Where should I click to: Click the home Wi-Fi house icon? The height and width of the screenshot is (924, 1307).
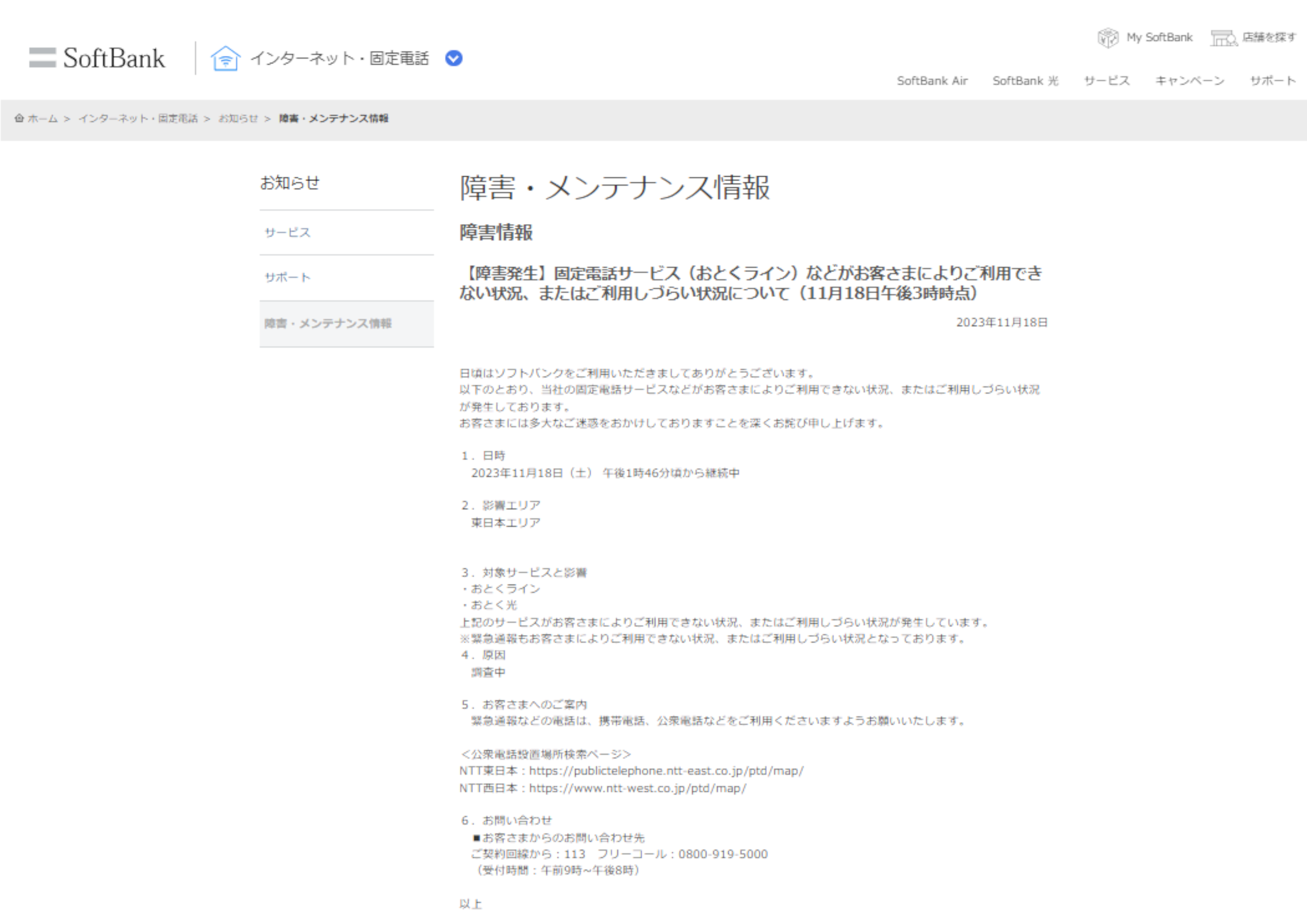[x=225, y=58]
